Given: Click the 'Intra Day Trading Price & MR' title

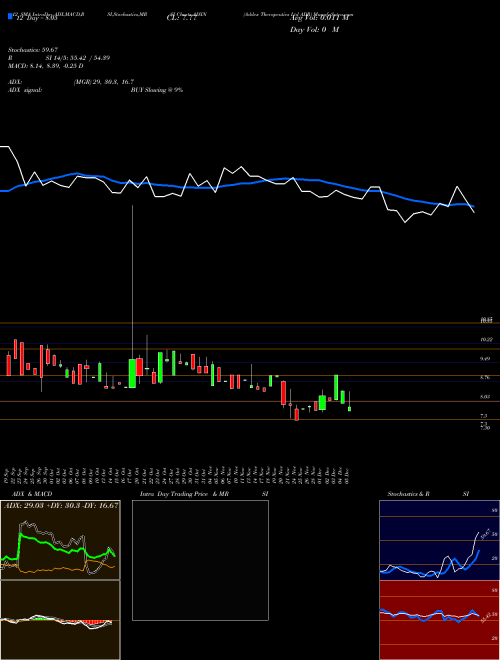Looking at the screenshot, I should (185, 494).
